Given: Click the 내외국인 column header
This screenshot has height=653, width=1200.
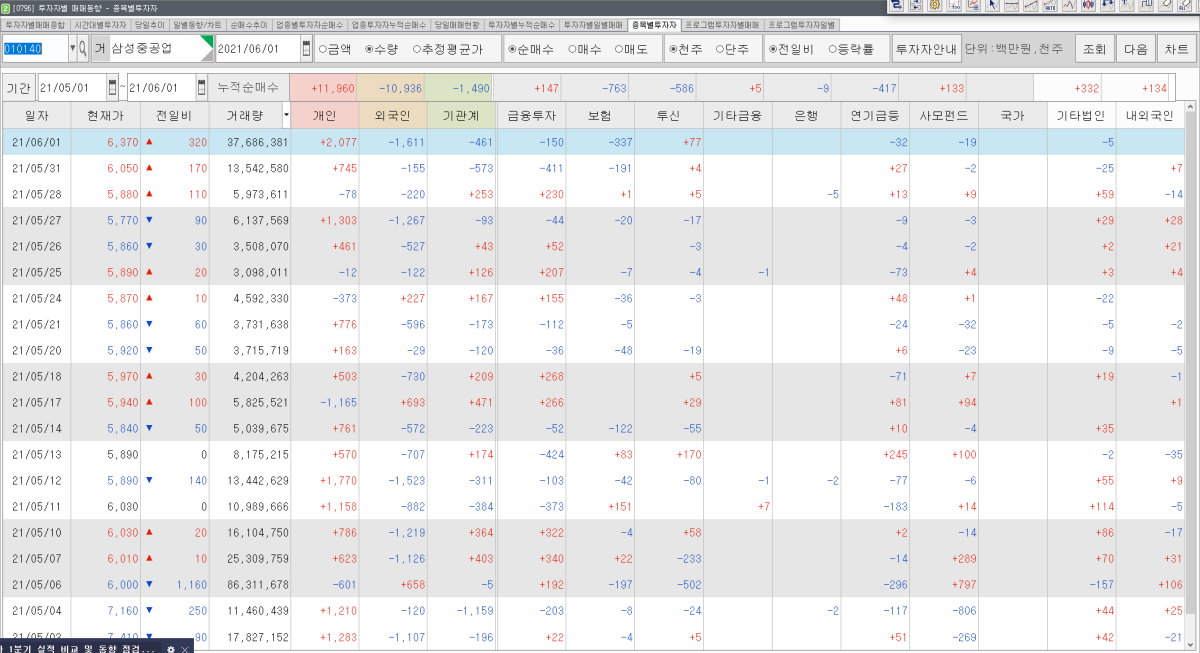Looking at the screenshot, I should pos(1151,115).
